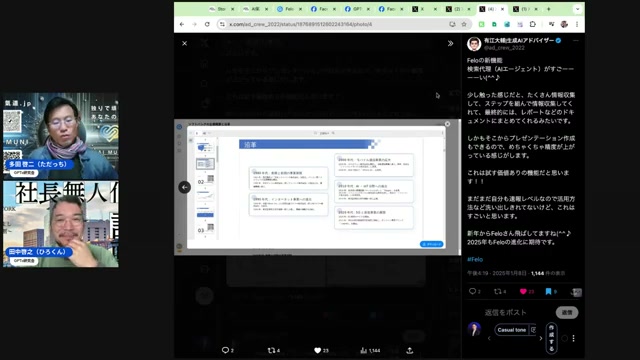The image size is (640, 360).
Task: Reload the current page
Action: [x=207, y=24]
